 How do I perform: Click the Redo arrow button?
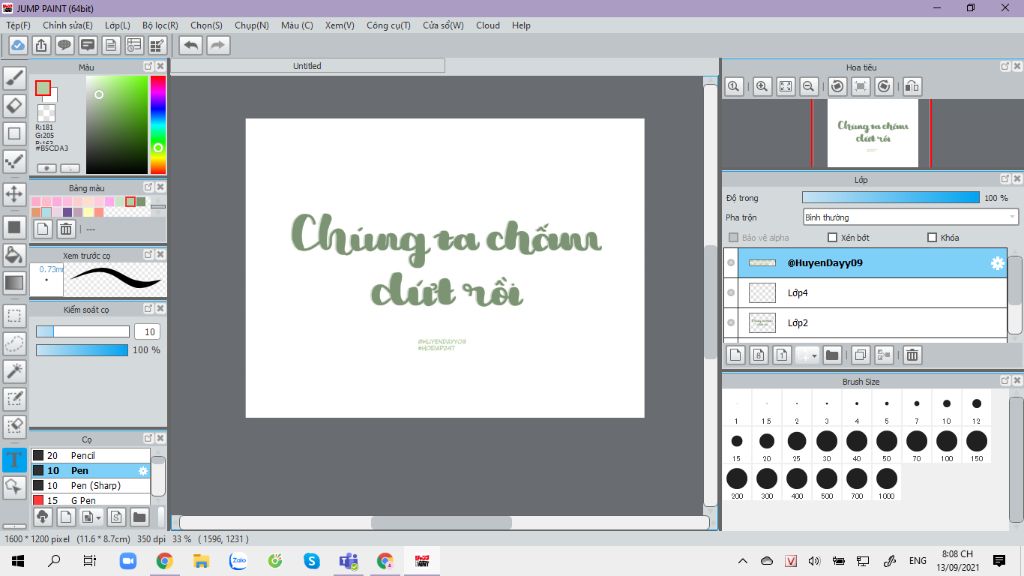coord(218,45)
